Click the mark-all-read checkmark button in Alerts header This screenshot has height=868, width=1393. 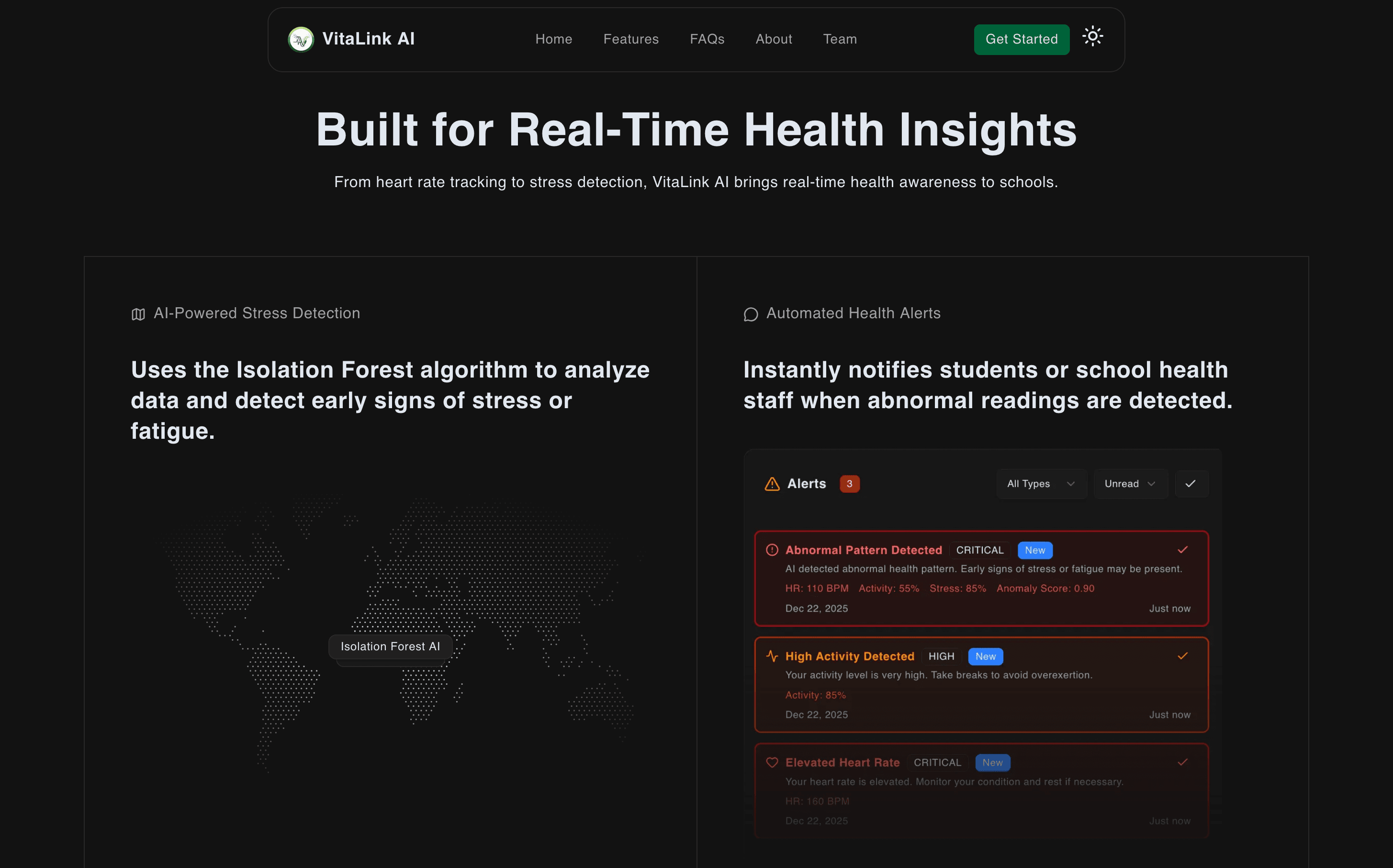tap(1191, 484)
